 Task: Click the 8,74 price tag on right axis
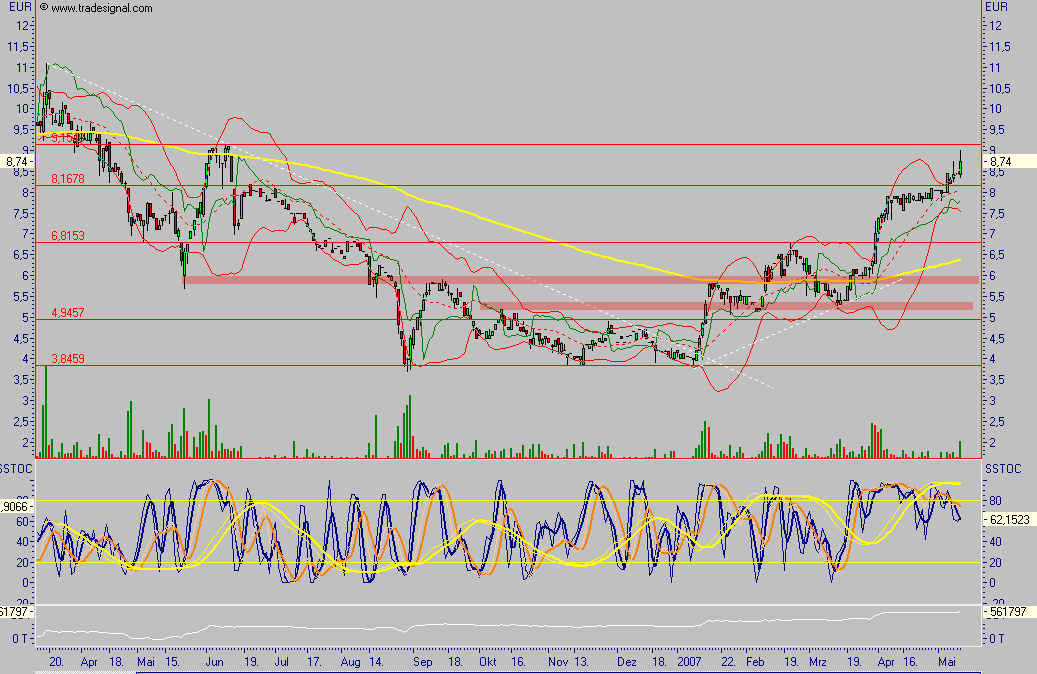[x=1001, y=161]
